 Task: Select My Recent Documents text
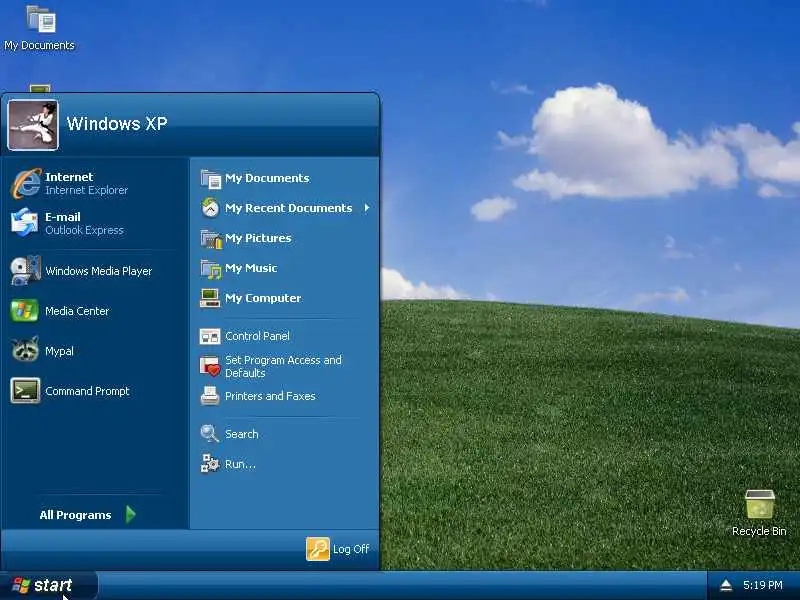(x=289, y=208)
